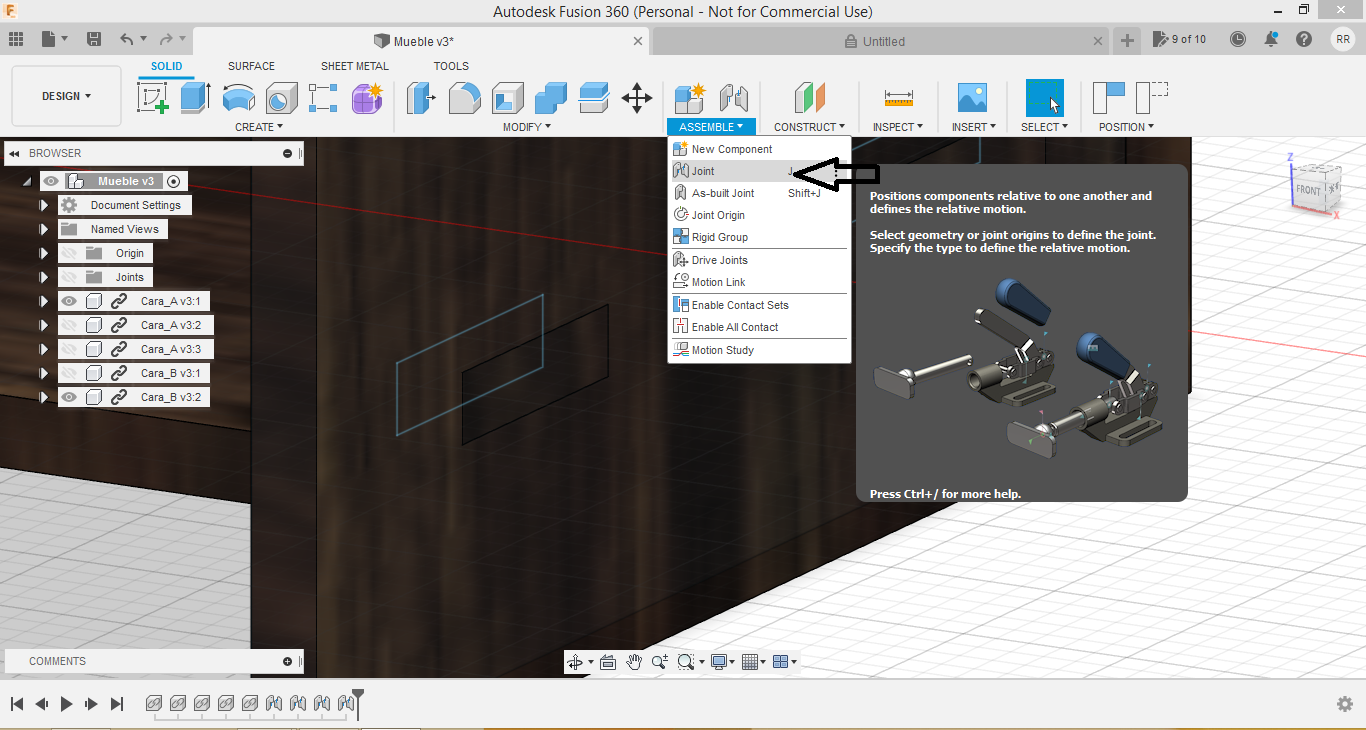Choose Enable Contact Sets menu entry
The image size is (1366, 730).
click(759, 305)
